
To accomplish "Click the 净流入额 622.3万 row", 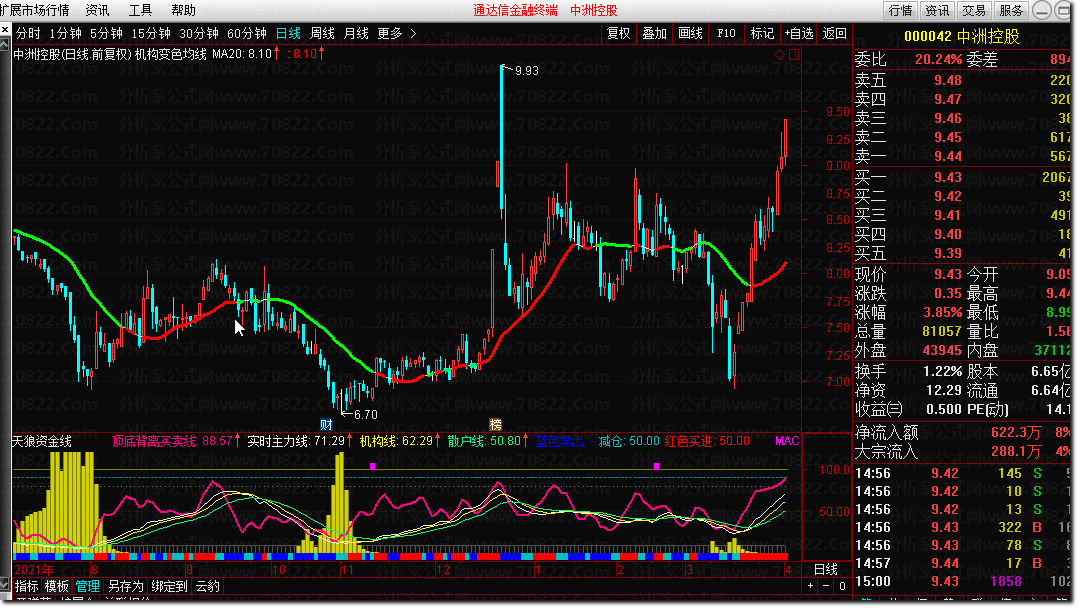I will point(963,433).
